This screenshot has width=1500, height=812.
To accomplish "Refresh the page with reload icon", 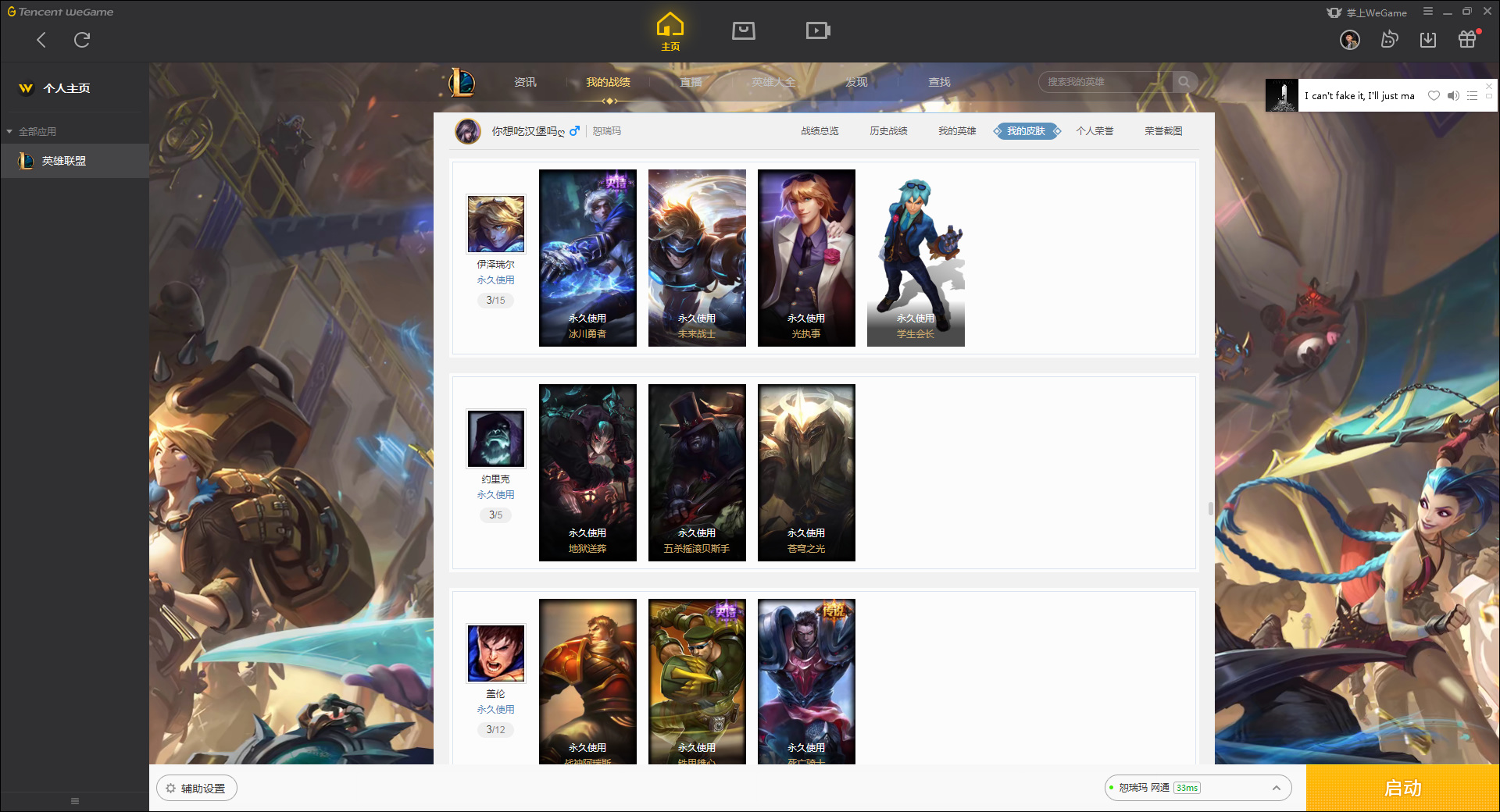I will [x=82, y=40].
